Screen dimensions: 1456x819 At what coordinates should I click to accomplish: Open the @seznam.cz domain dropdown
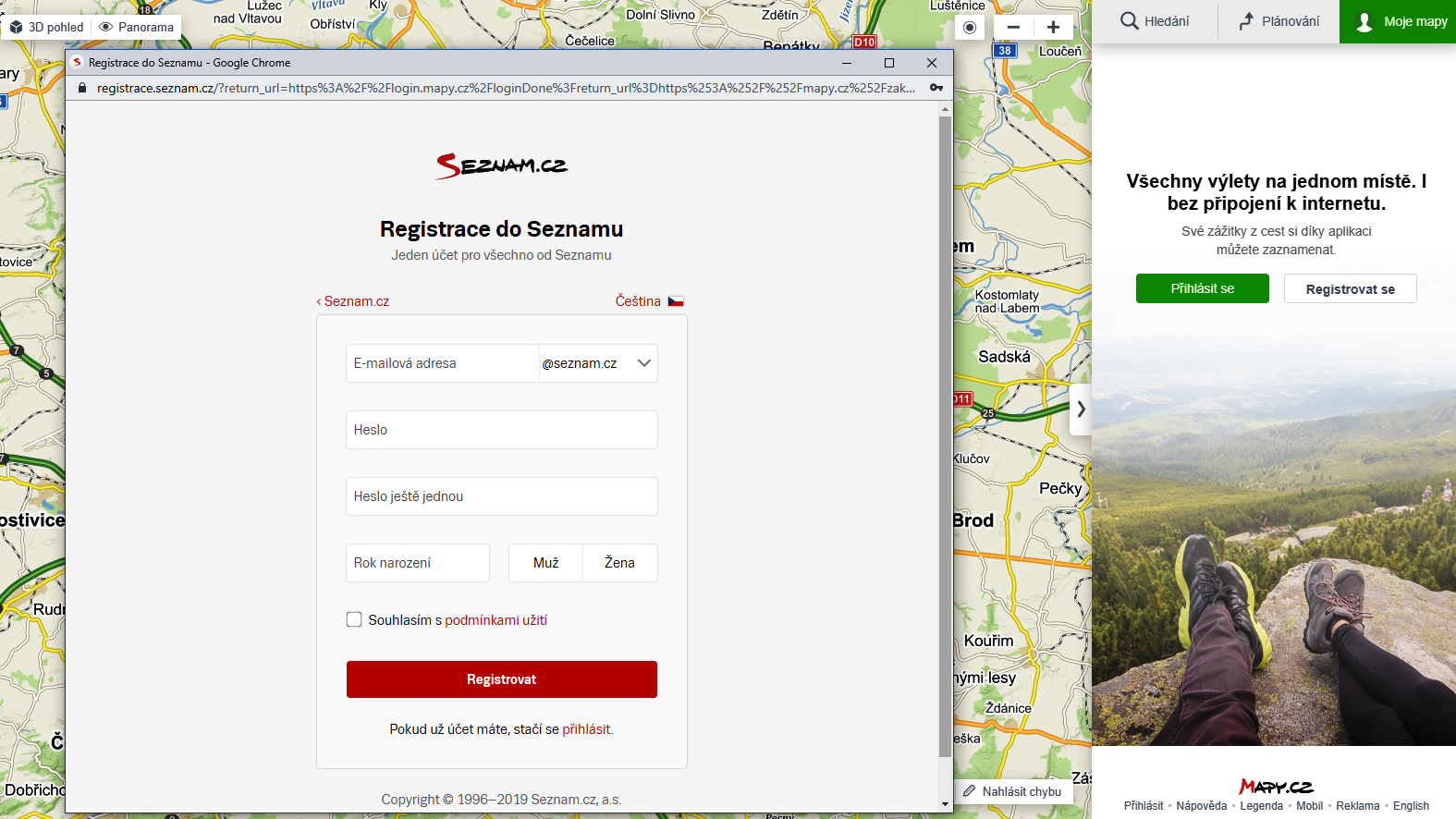[x=598, y=363]
